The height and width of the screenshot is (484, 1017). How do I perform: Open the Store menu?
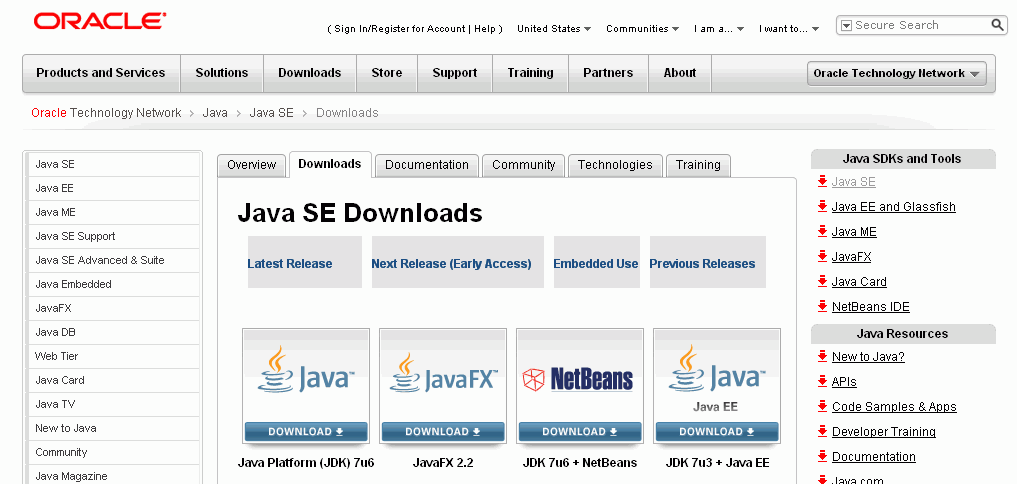pos(387,73)
